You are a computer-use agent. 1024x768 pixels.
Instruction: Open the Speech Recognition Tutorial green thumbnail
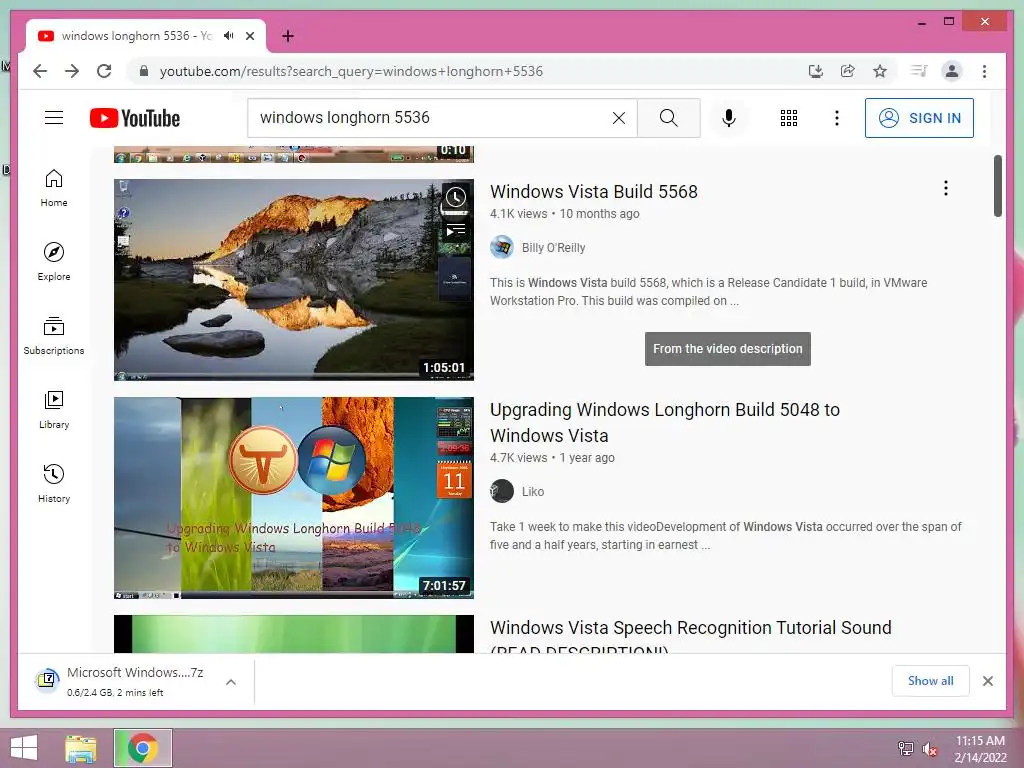pyautogui.click(x=294, y=633)
